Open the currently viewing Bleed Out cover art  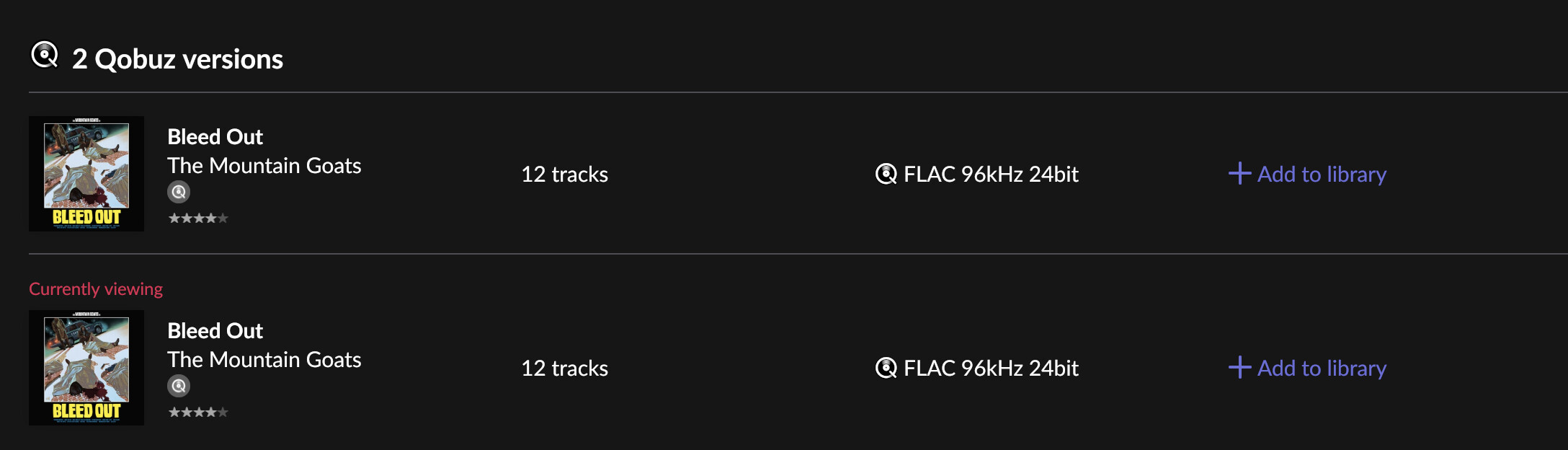86,368
